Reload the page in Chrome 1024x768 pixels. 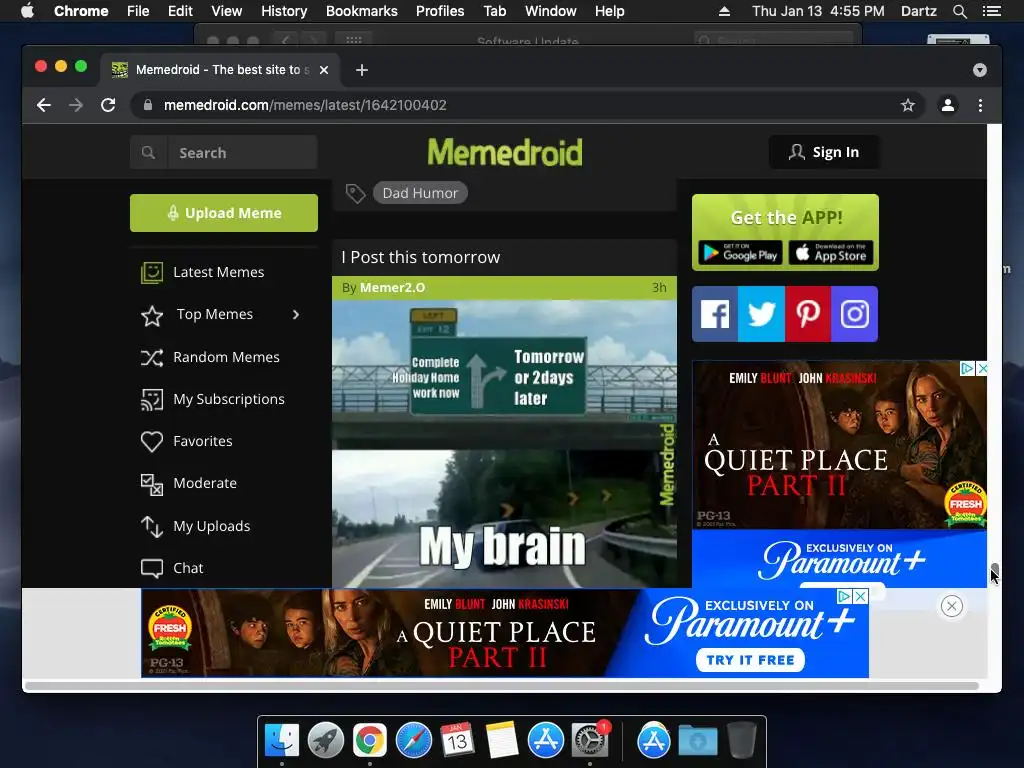point(108,105)
